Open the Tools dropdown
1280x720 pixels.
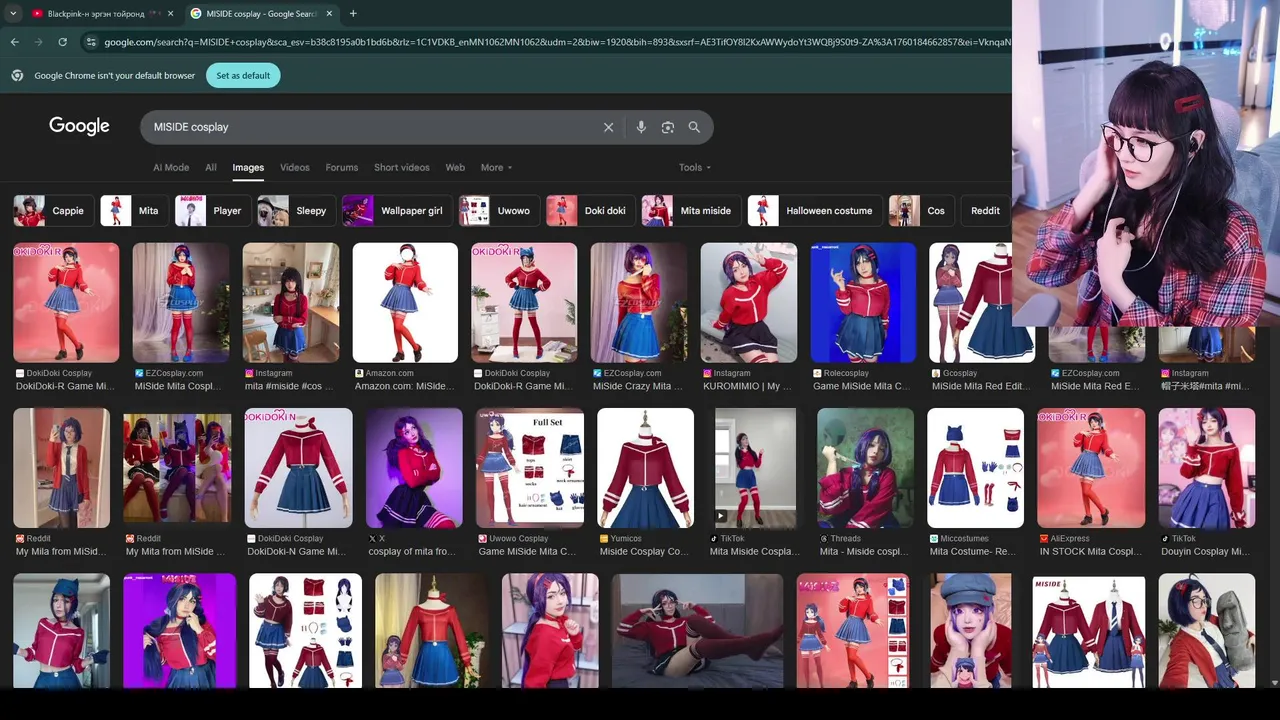pyautogui.click(x=695, y=167)
